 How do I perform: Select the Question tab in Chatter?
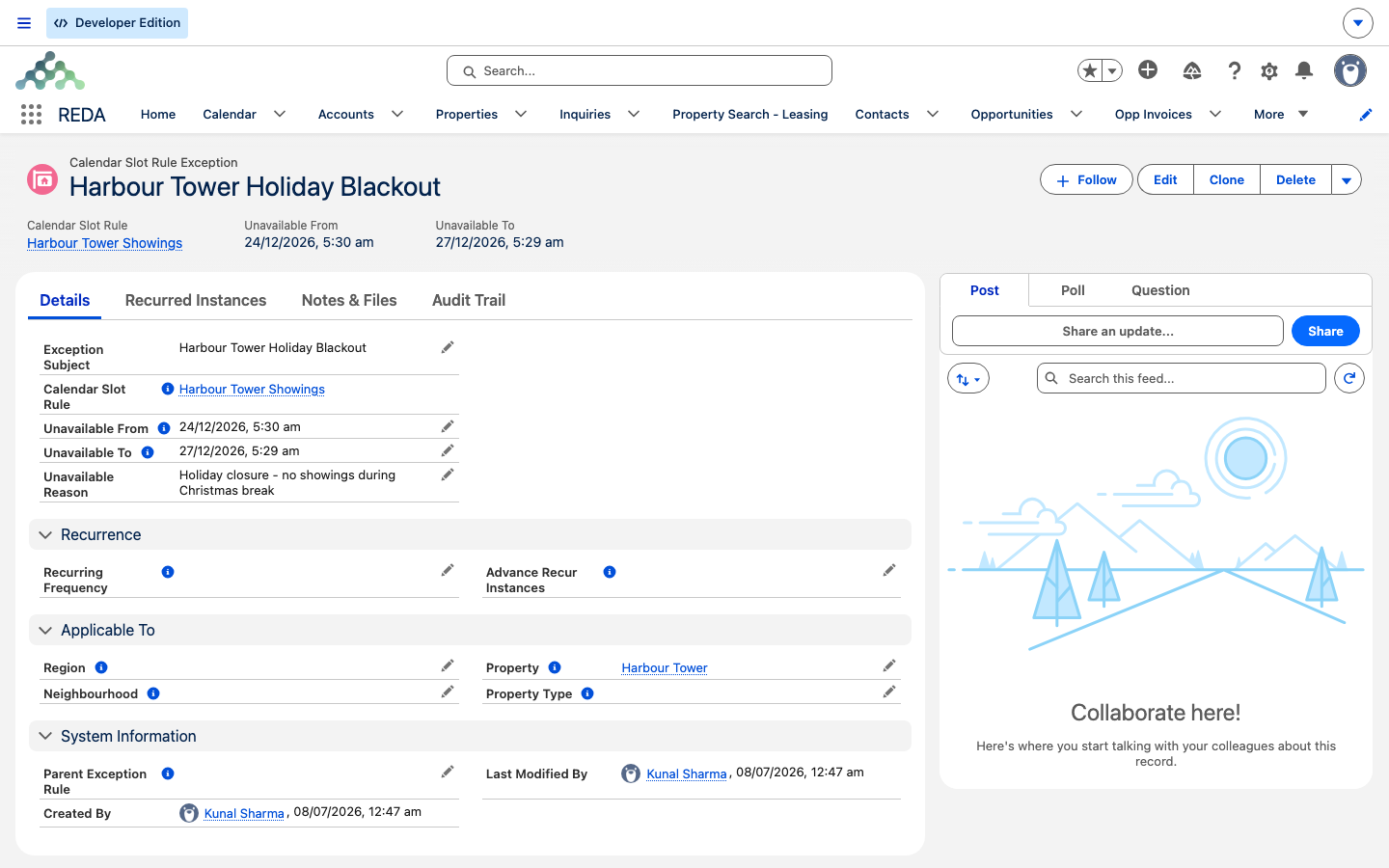pos(1160,290)
